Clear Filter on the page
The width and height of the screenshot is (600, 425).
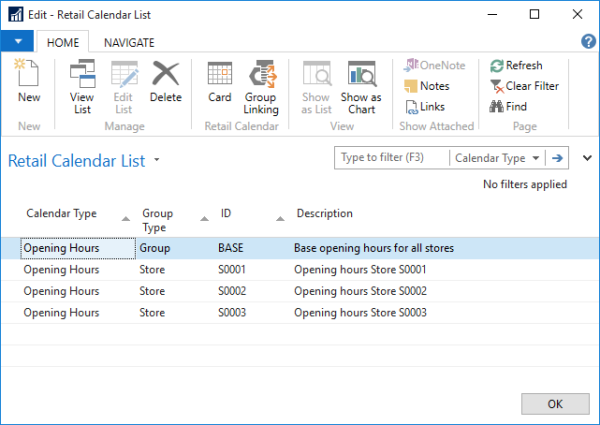[523, 86]
